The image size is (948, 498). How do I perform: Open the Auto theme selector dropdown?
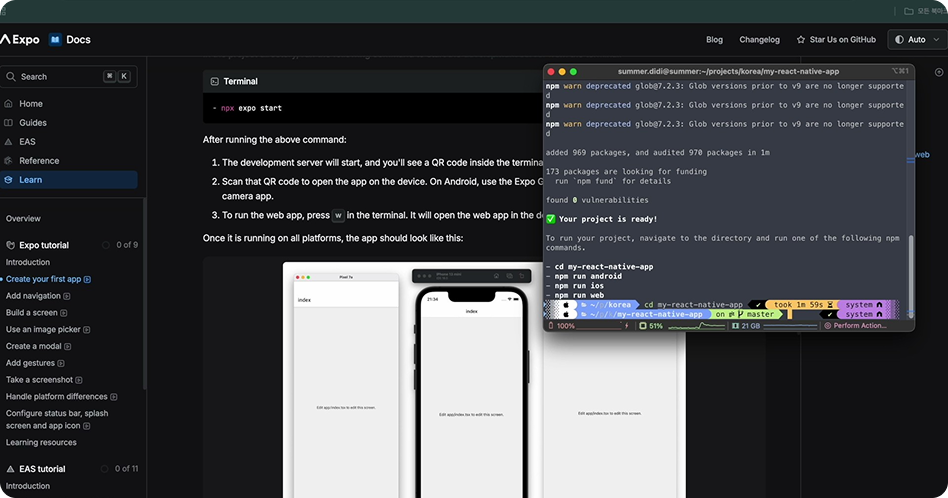[x=915, y=40]
